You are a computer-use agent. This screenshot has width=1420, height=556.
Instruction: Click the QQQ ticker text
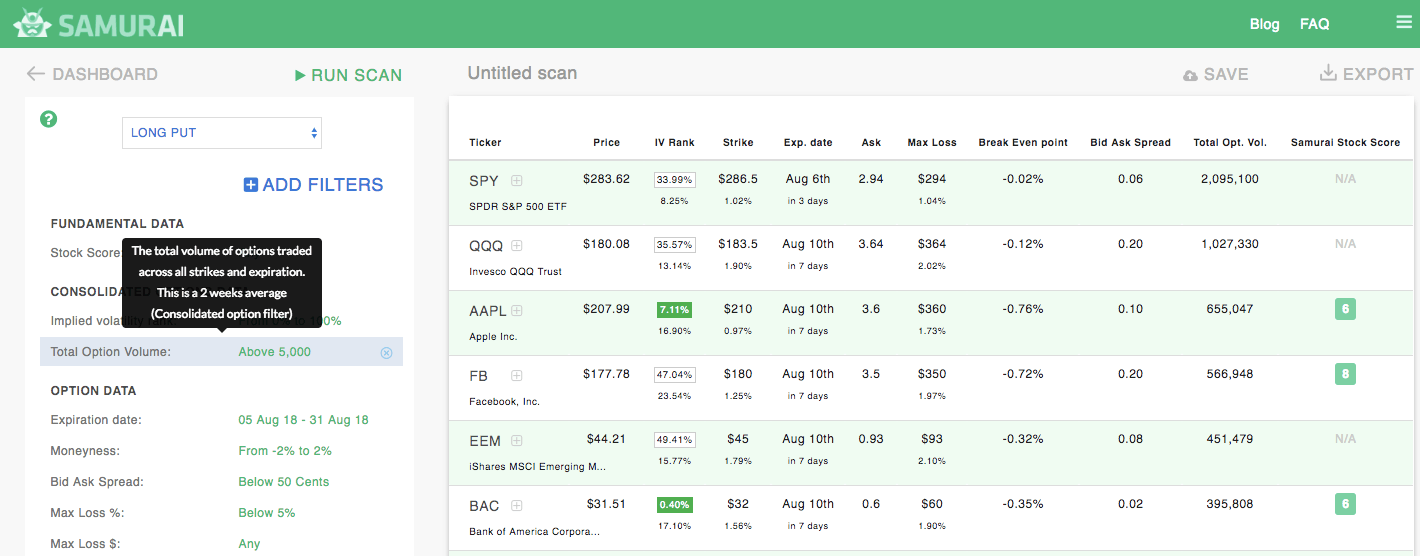click(x=486, y=246)
